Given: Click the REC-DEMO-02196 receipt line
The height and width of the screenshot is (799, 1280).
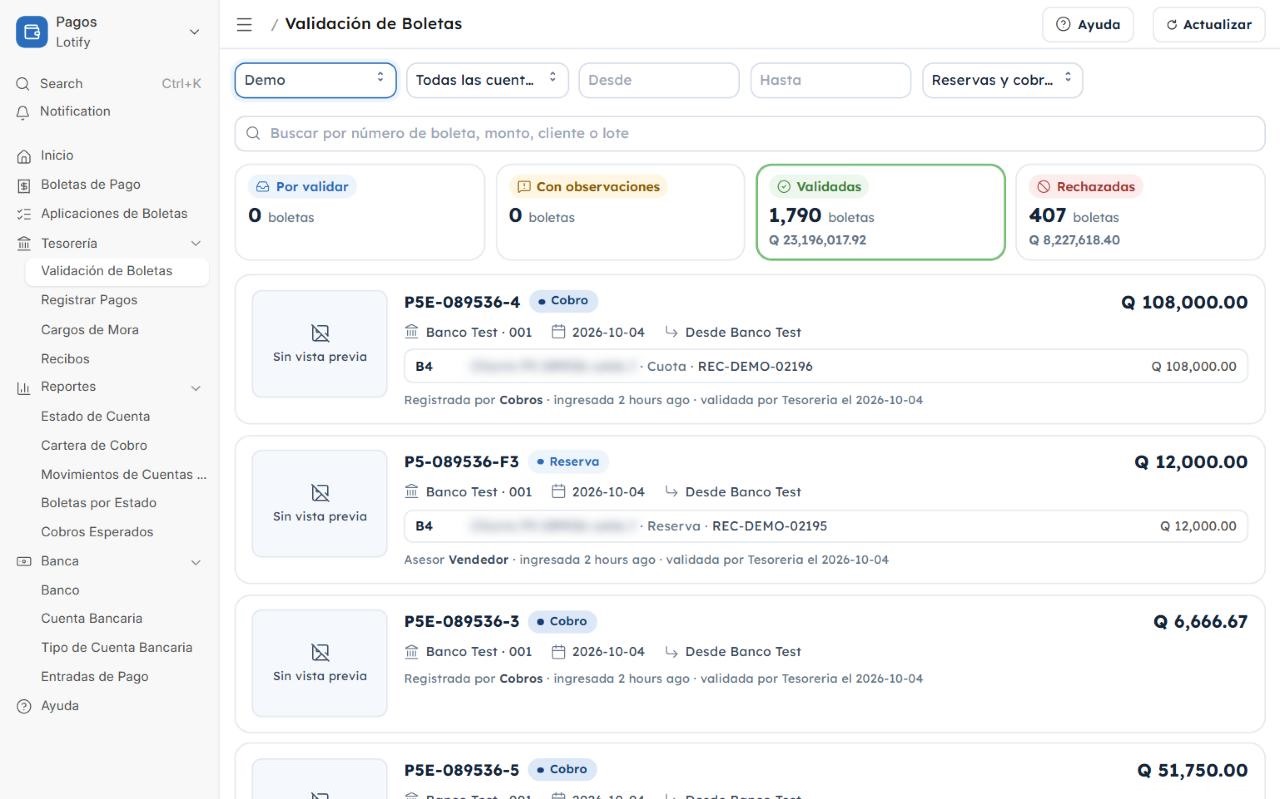Looking at the screenshot, I should click(x=826, y=366).
